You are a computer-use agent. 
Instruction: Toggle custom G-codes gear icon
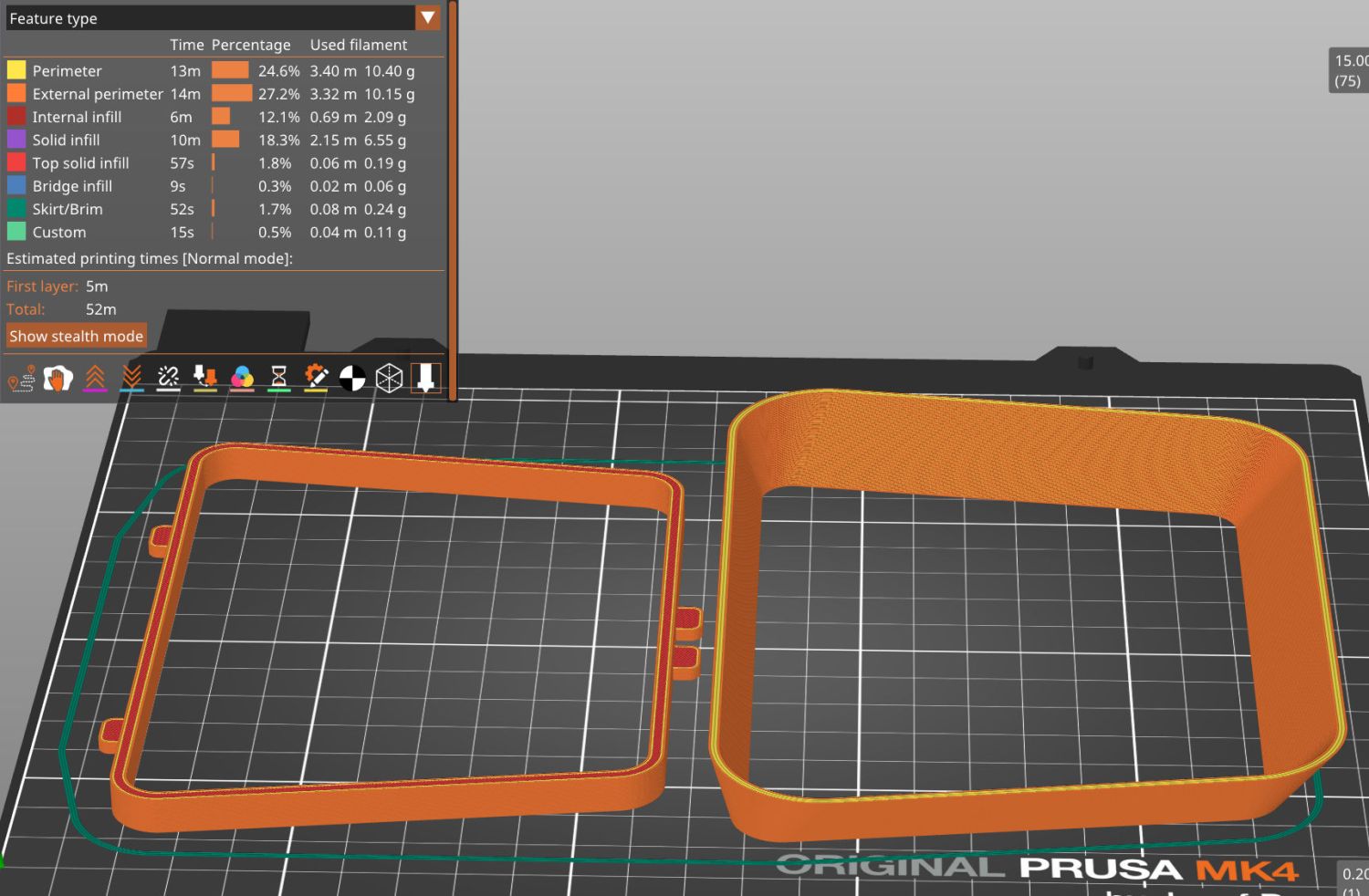coord(316,378)
